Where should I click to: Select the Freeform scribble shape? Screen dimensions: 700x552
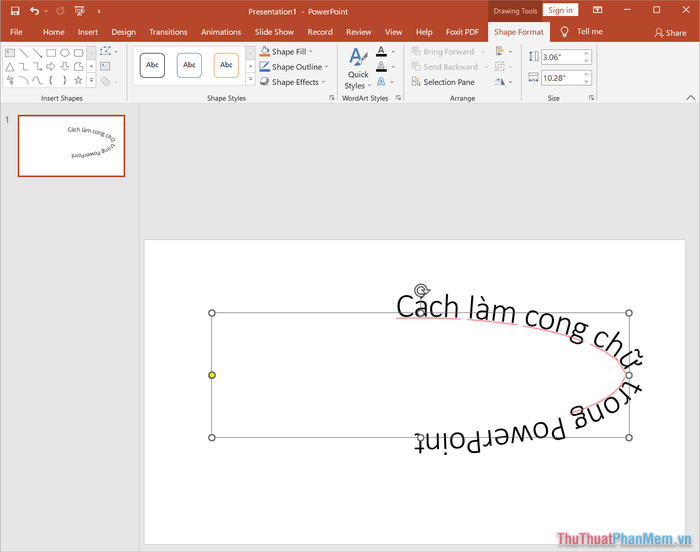[x=10, y=80]
